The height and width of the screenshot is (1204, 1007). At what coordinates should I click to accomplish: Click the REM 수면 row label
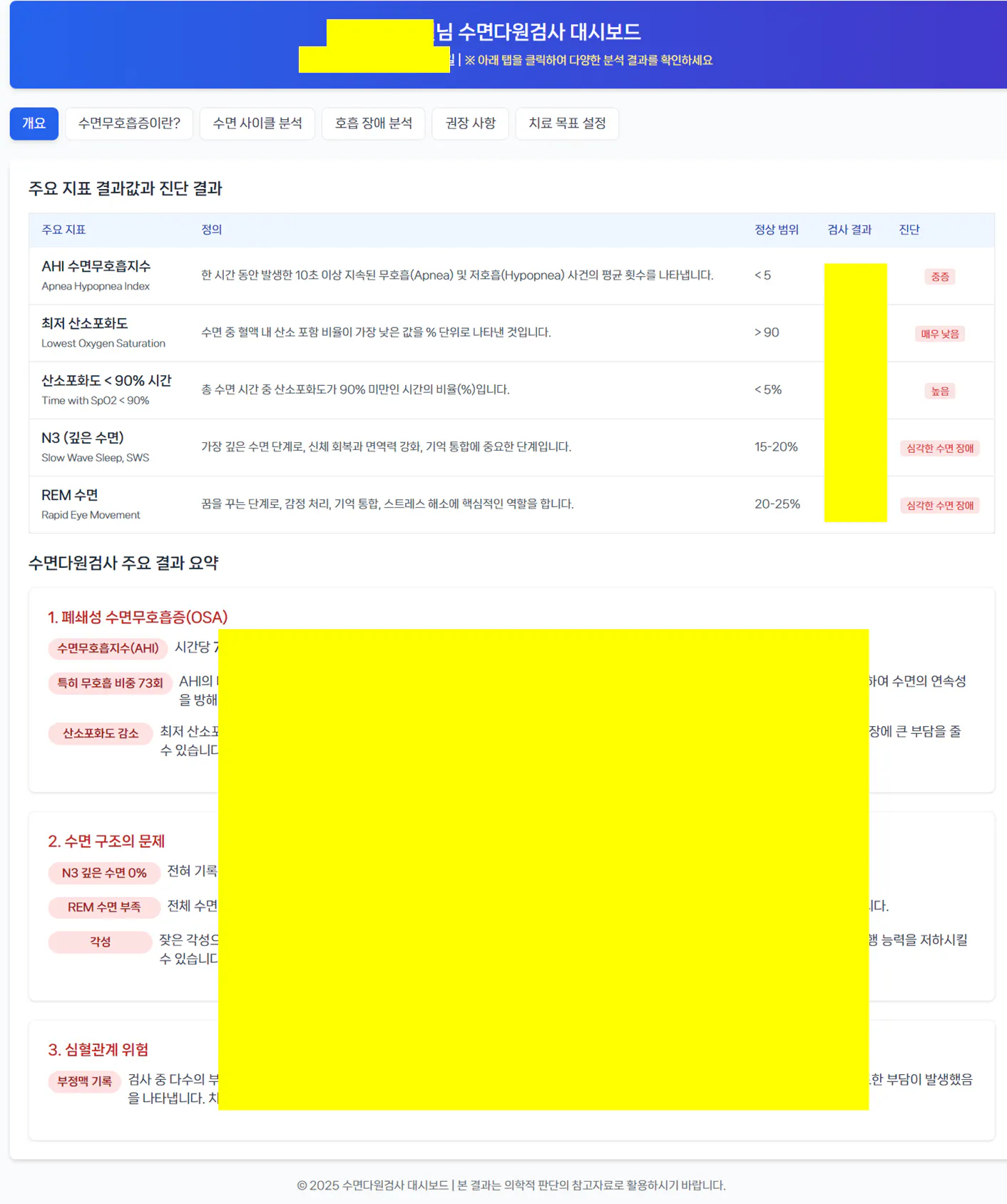point(70,495)
